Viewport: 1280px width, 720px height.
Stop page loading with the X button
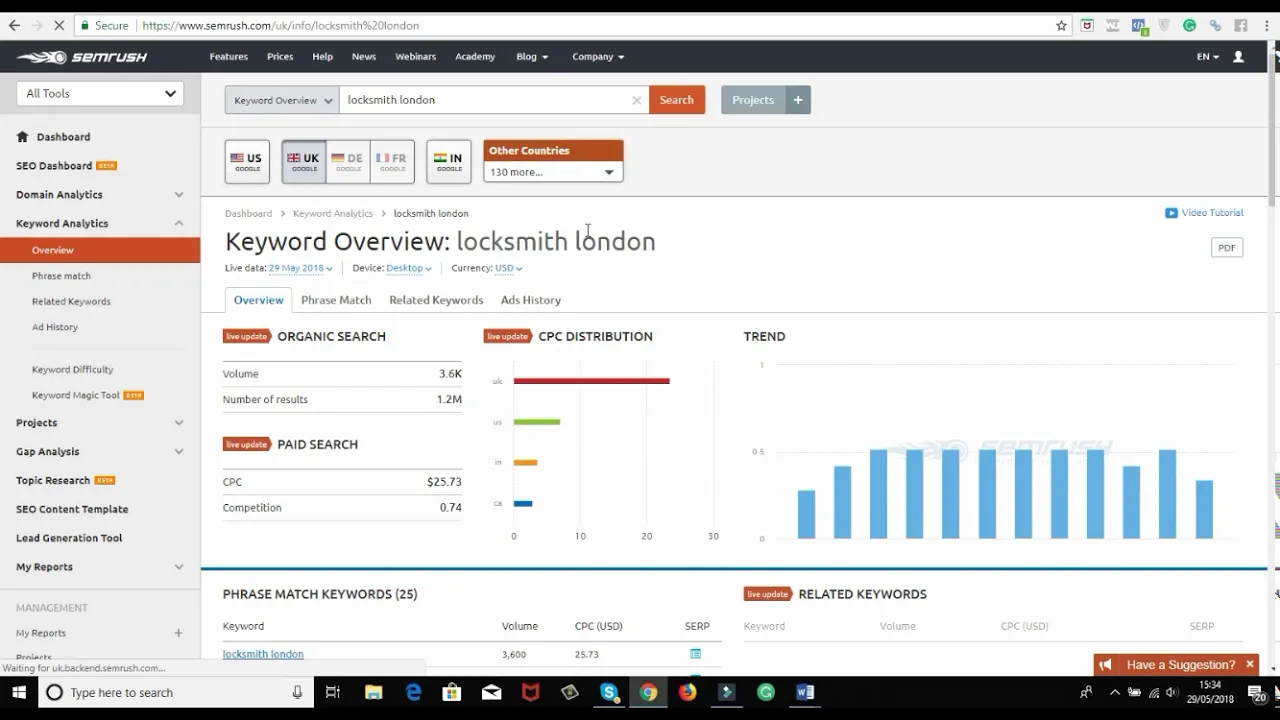click(59, 25)
